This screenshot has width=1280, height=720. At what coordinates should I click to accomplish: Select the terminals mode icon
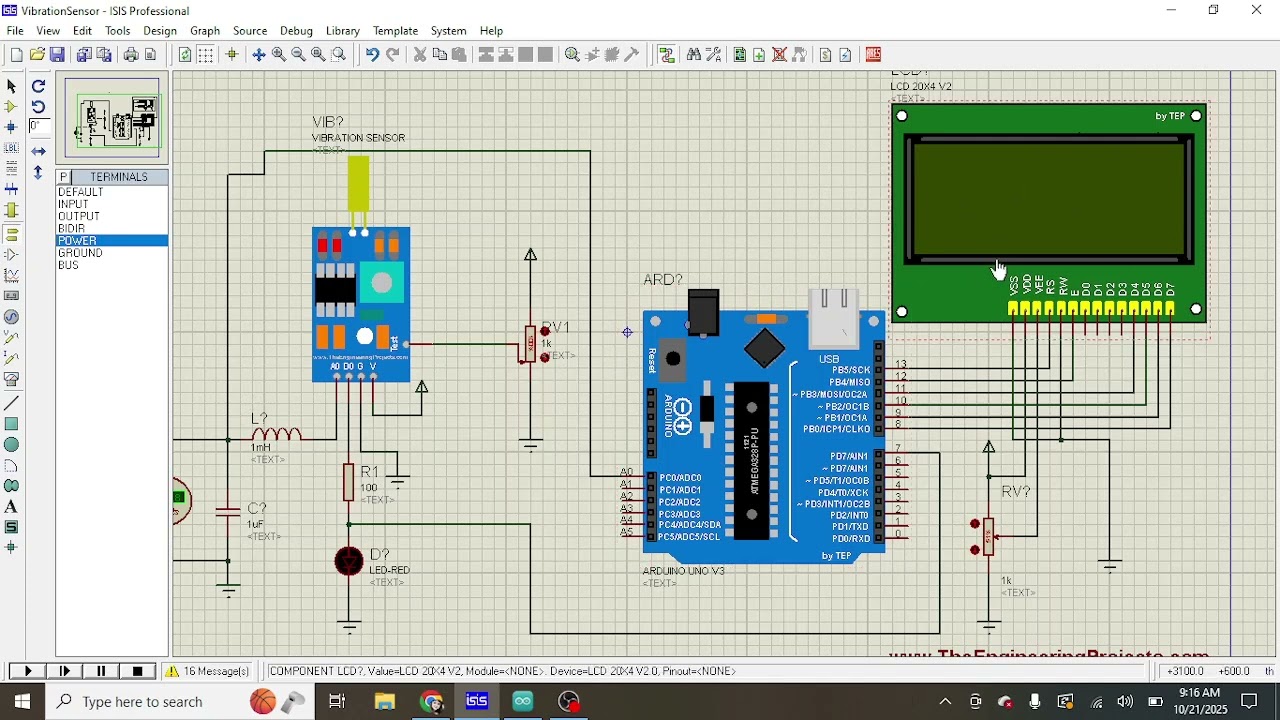(12, 234)
